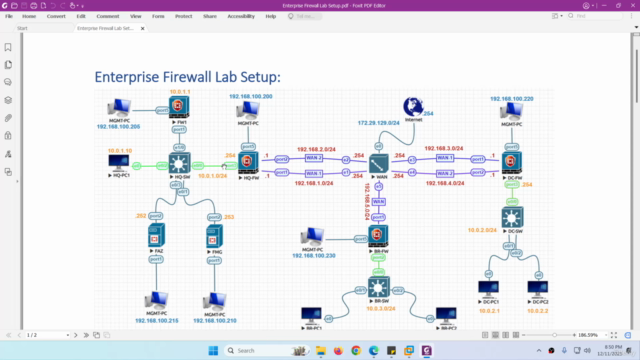640x360 pixels.
Task: Print the document using printer icon
Action: pyautogui.click(x=34, y=6)
